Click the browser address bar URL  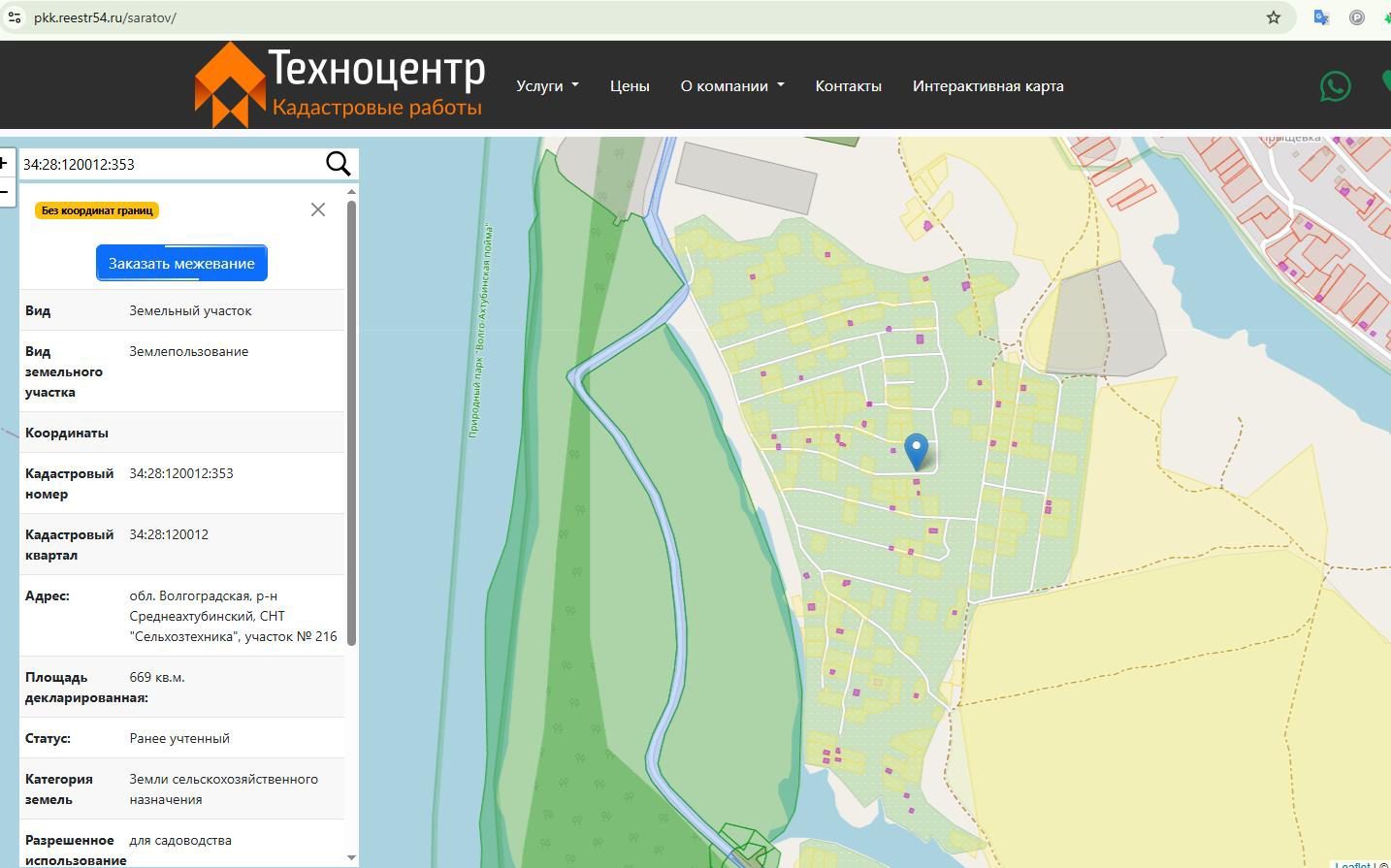coord(105,17)
